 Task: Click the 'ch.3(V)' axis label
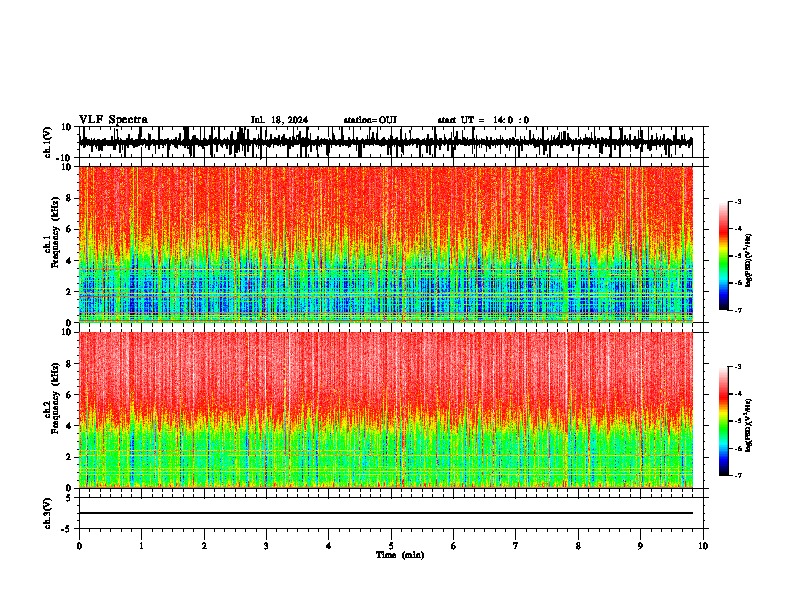coord(48,513)
